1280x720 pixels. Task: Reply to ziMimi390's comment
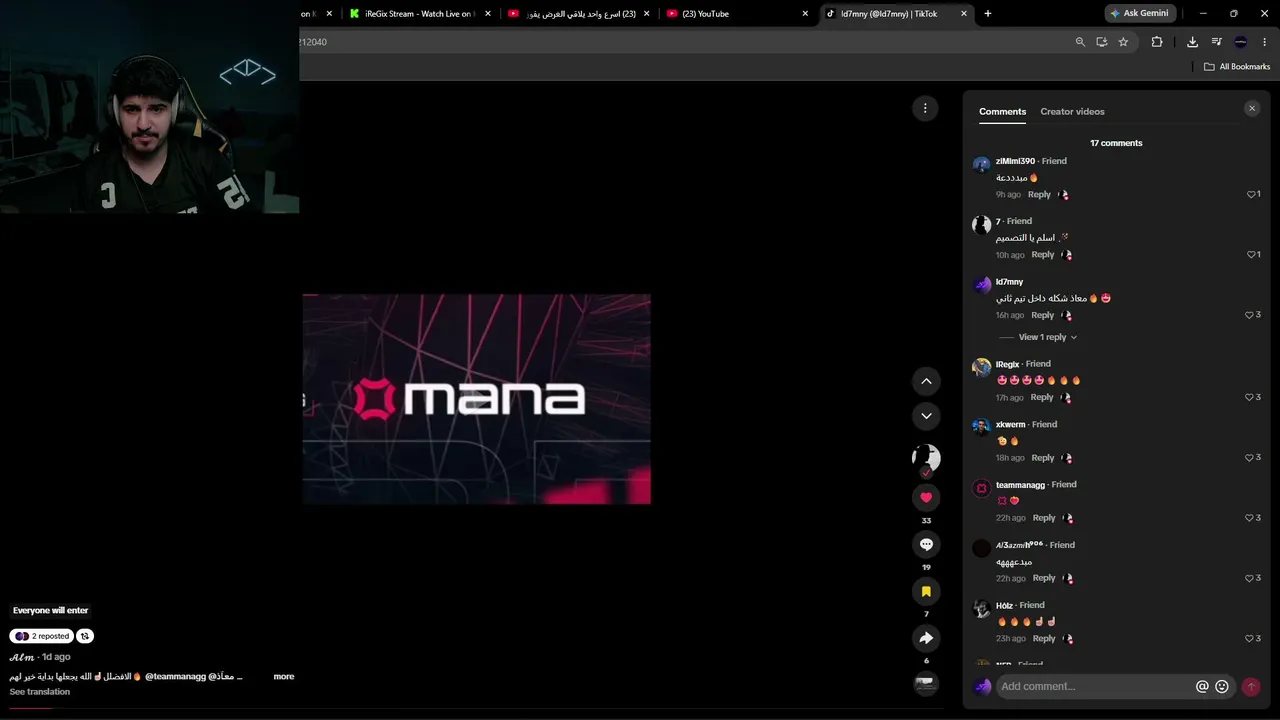coord(1039,194)
